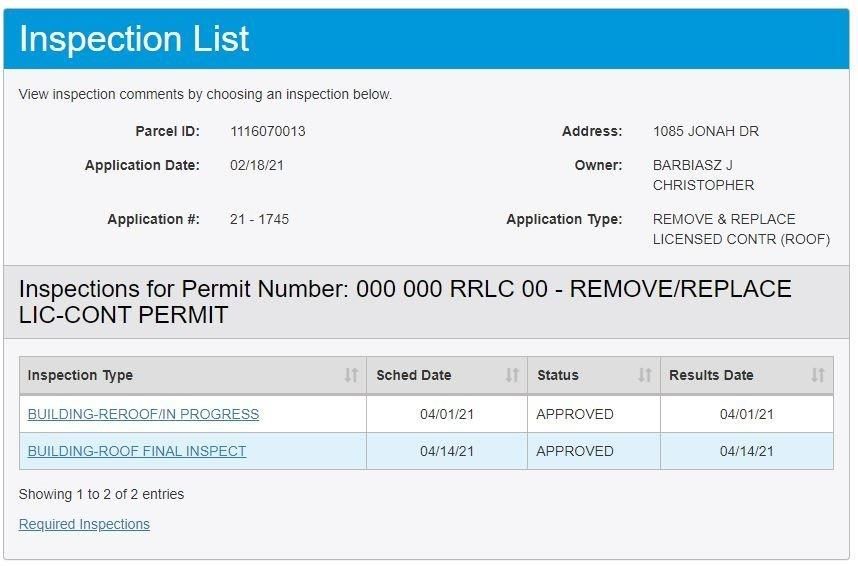Open the BUILDING-ROOF FINAL INSPECT link
Viewport: 858px width, 566px height.
(x=137, y=451)
